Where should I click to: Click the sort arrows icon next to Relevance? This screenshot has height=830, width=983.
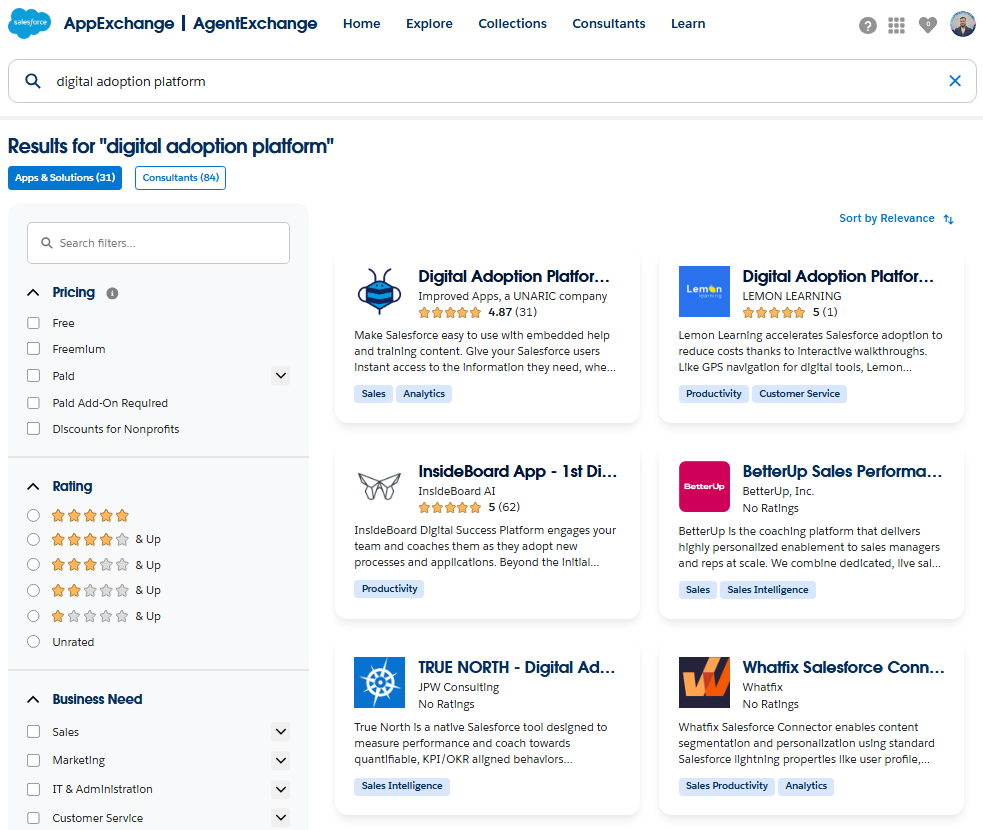pos(949,219)
